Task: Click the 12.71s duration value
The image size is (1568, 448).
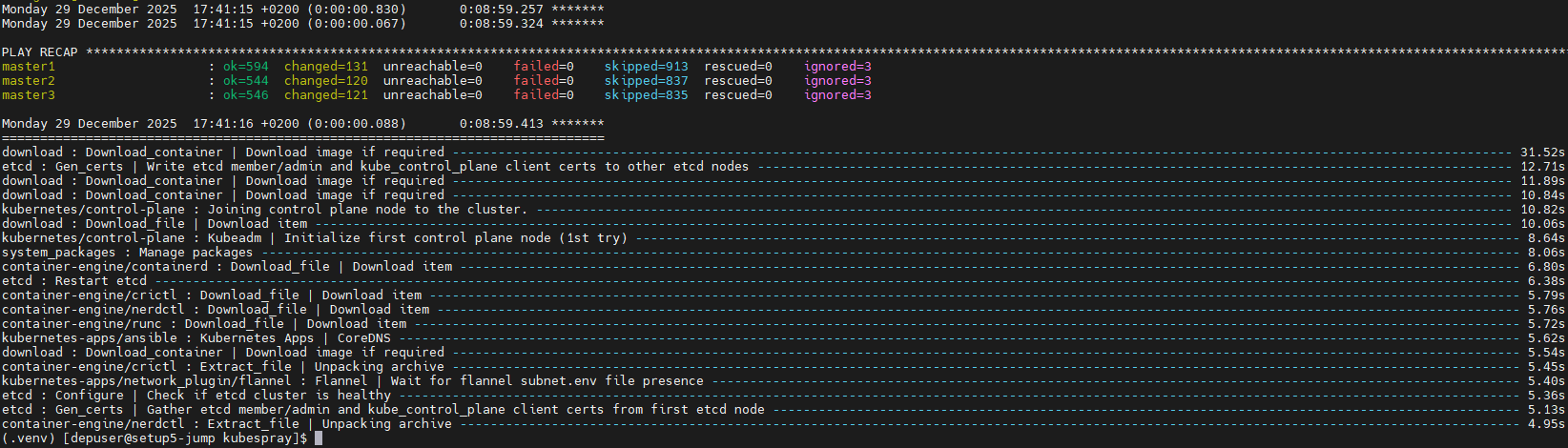Action: click(1542, 167)
